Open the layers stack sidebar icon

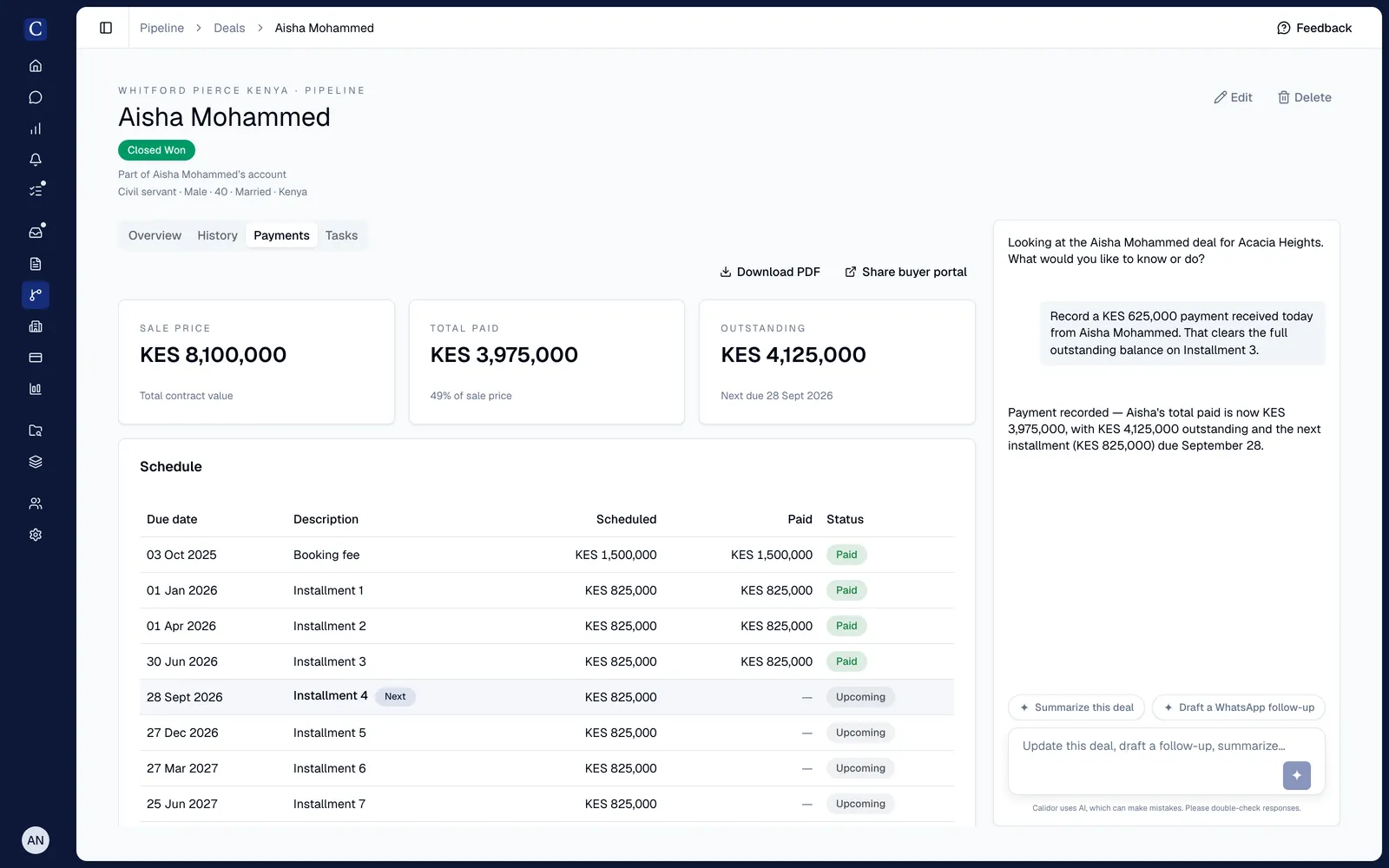36,462
